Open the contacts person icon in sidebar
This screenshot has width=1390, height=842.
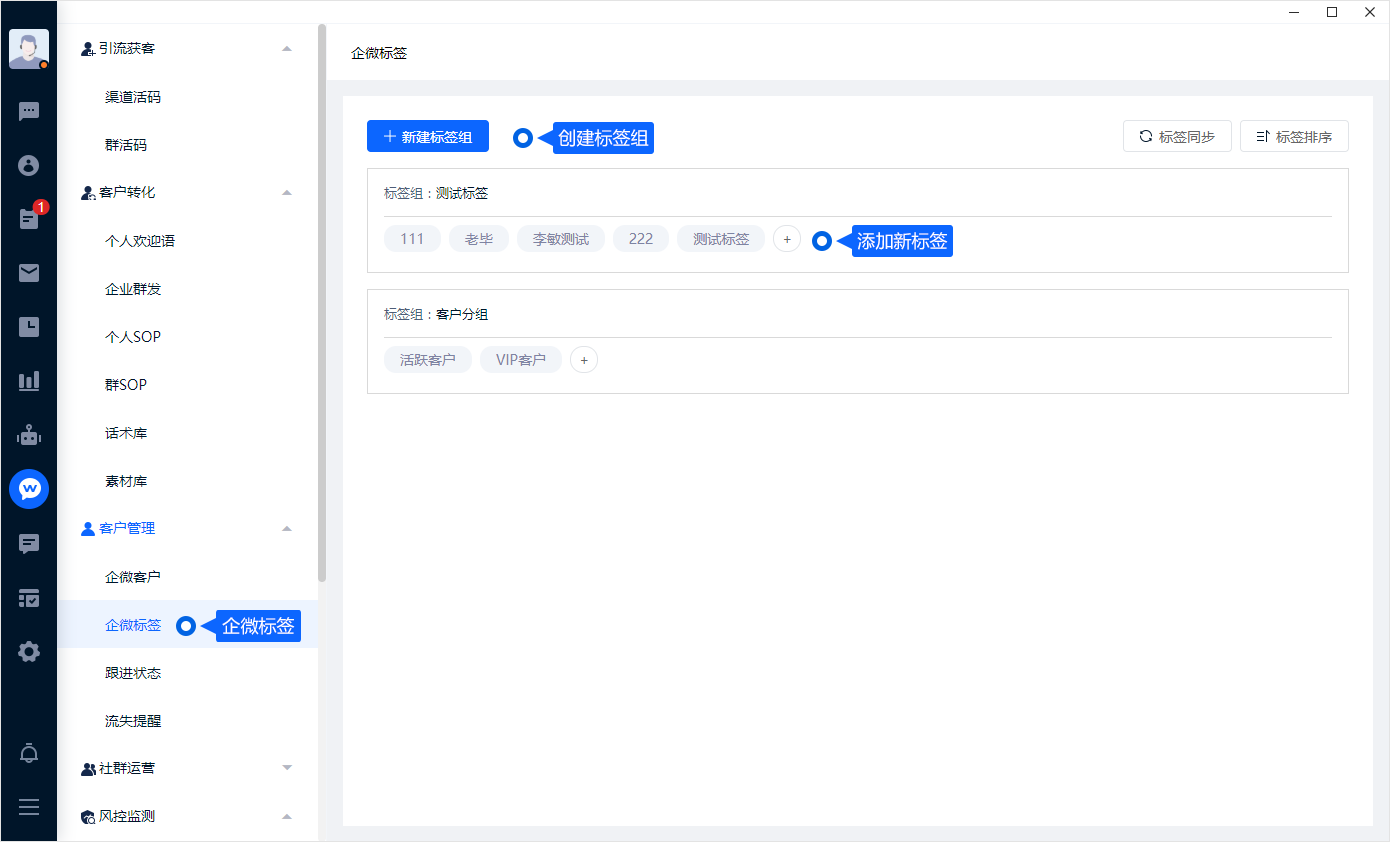pyautogui.click(x=29, y=165)
